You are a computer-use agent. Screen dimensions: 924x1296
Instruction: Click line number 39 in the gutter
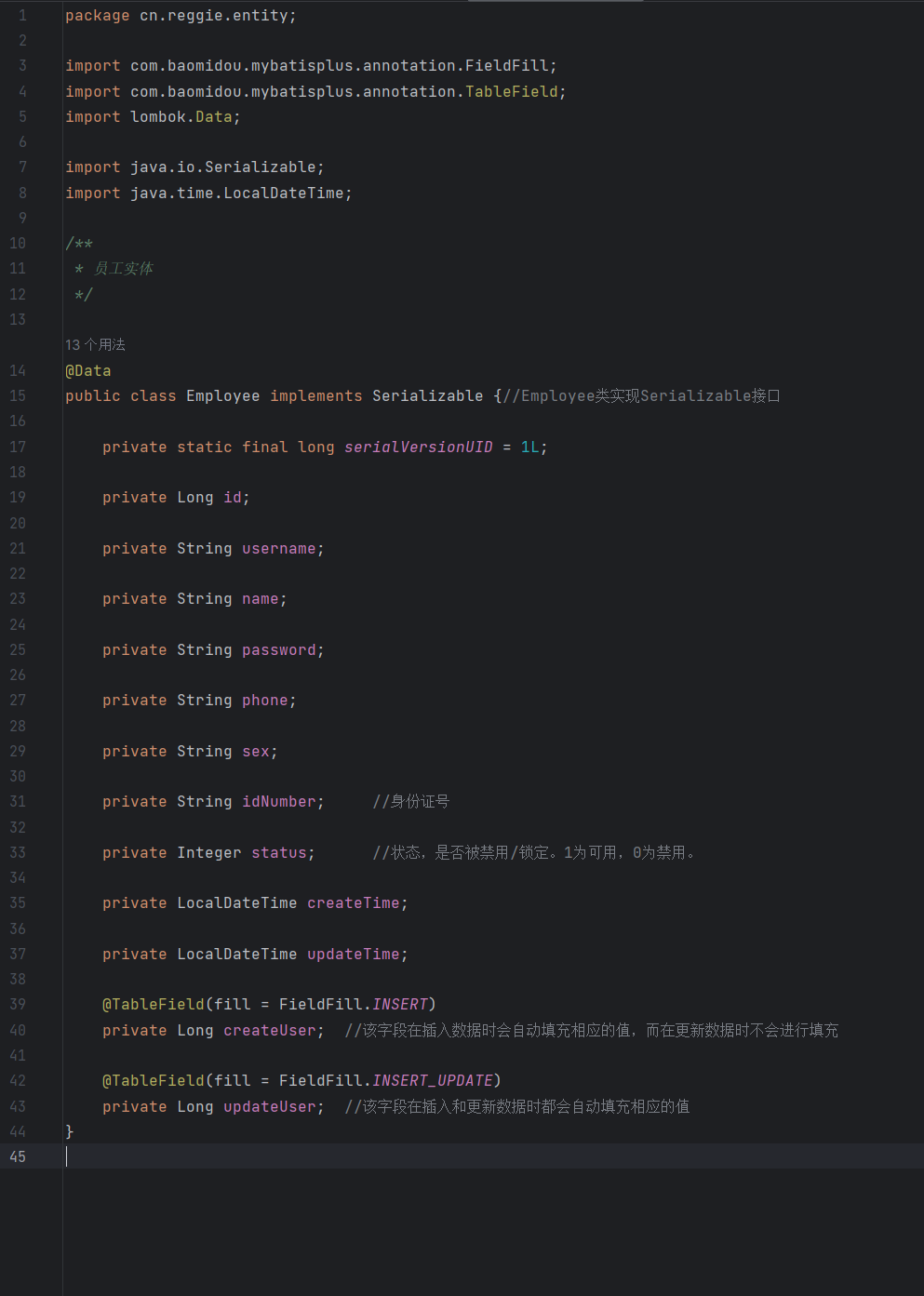pos(18,1004)
